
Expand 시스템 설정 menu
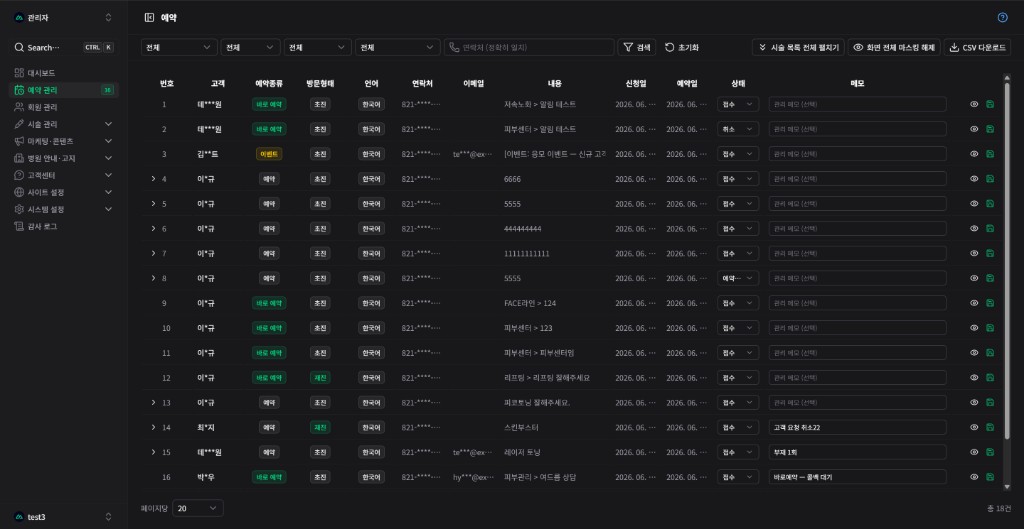pos(63,209)
